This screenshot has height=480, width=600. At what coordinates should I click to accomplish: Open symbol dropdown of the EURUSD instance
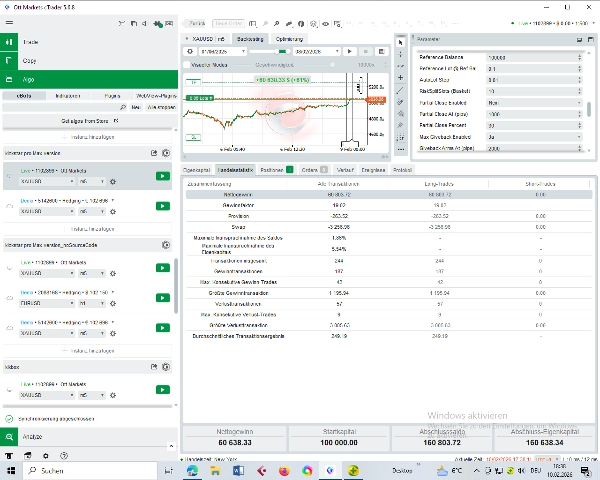pos(47,303)
